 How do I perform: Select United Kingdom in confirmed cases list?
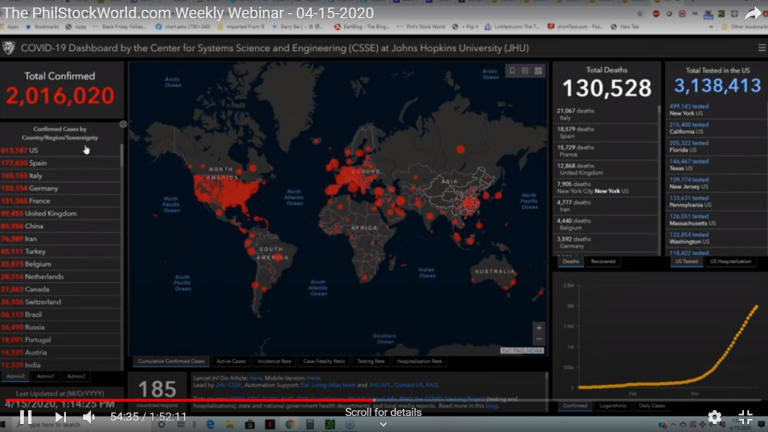[60, 214]
